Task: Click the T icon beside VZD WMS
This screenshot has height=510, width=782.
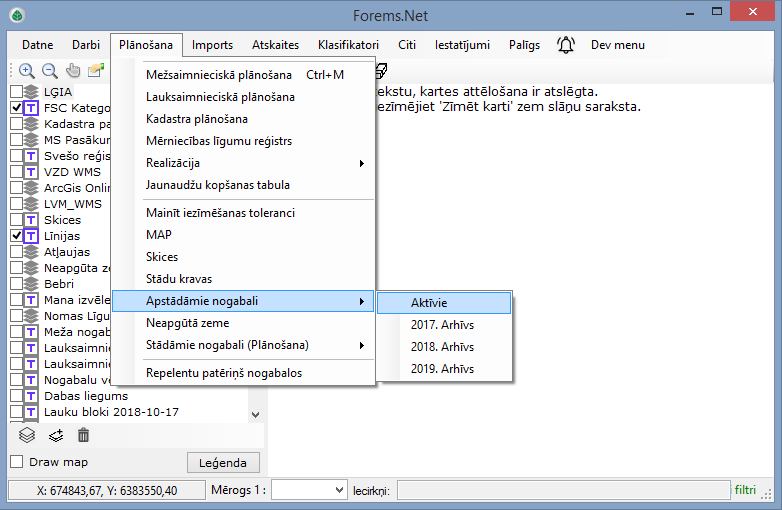Action: 31,172
